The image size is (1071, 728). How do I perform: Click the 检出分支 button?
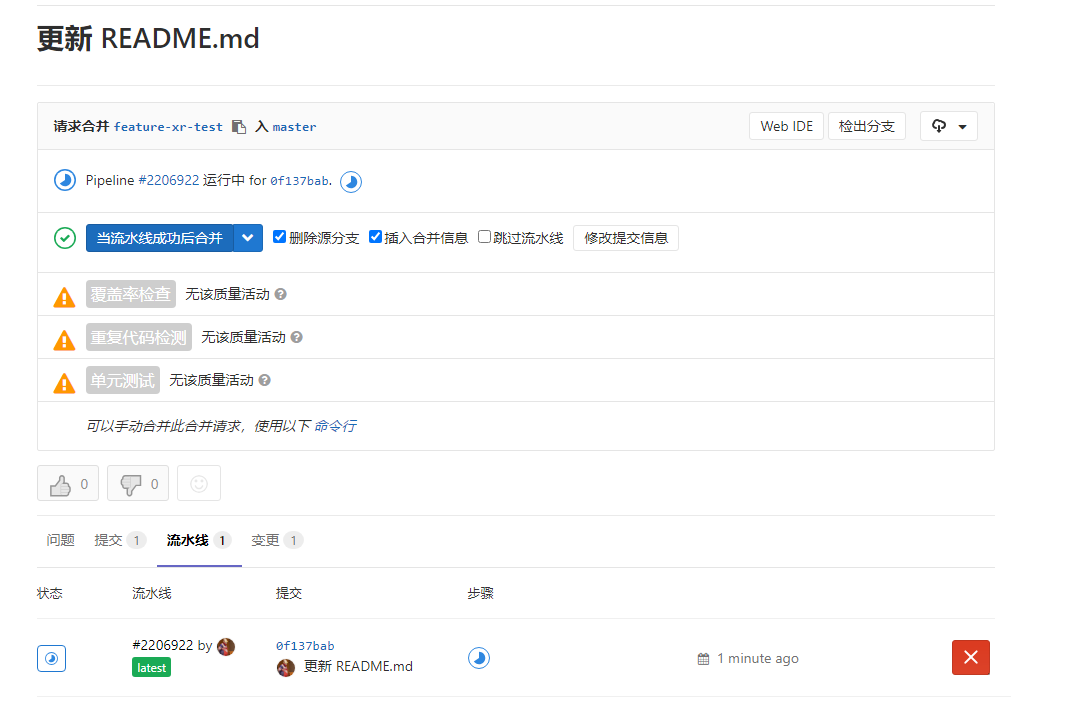(867, 126)
